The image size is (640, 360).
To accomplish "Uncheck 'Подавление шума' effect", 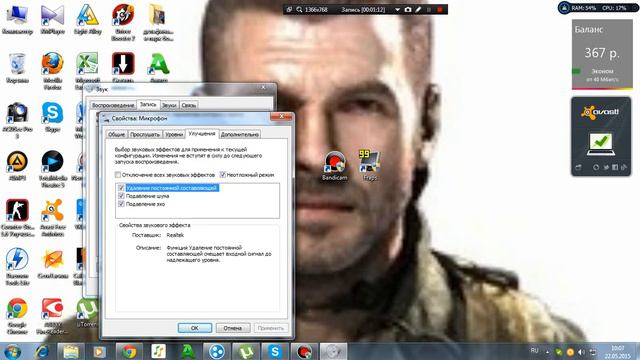I will (x=121, y=196).
